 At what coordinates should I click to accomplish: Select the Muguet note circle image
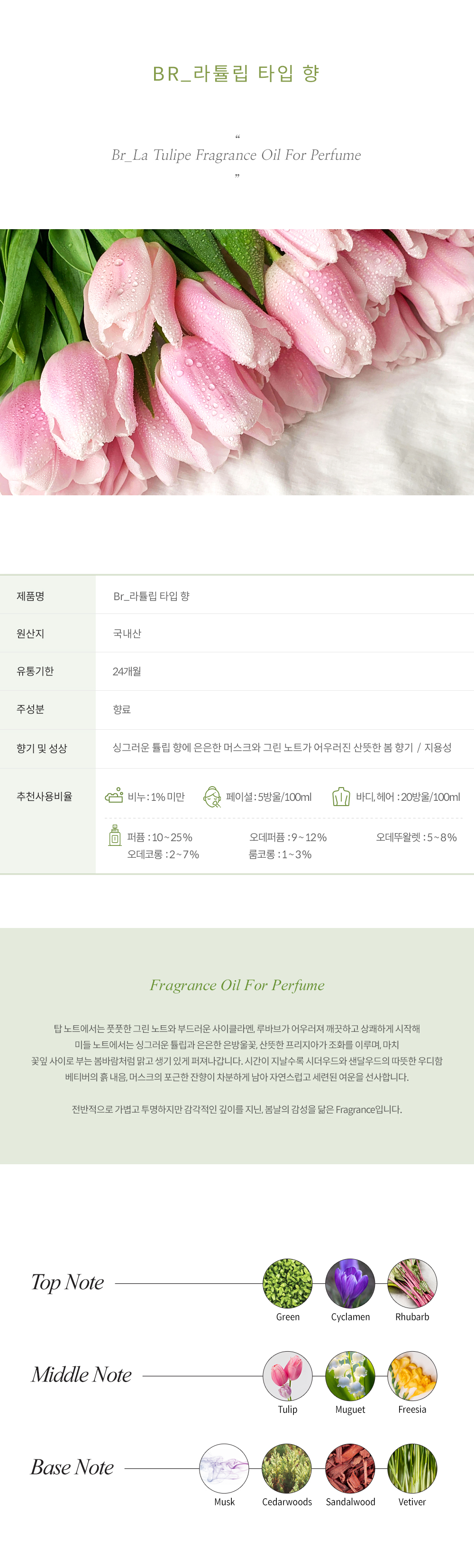coord(350,1376)
